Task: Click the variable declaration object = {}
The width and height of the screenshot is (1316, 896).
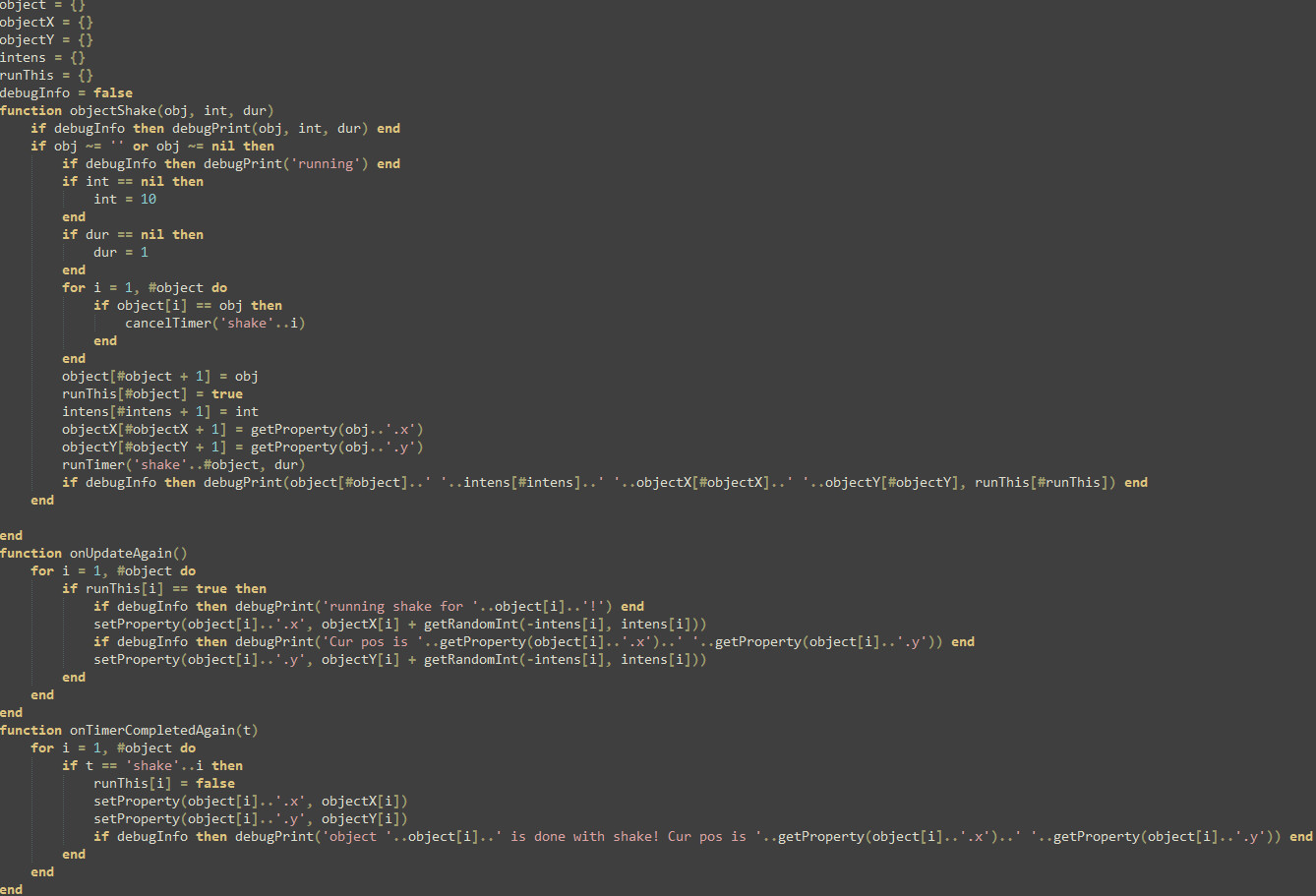Action: coord(41,4)
